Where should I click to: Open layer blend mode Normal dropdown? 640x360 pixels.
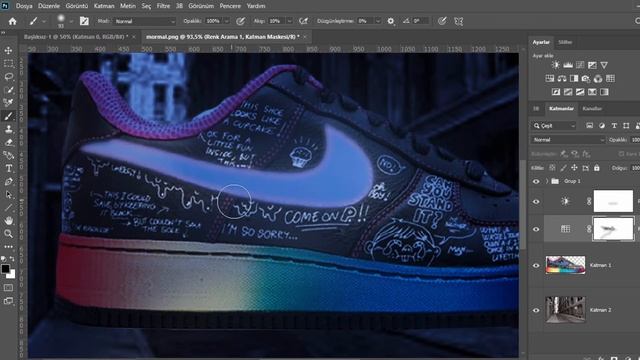(x=568, y=140)
